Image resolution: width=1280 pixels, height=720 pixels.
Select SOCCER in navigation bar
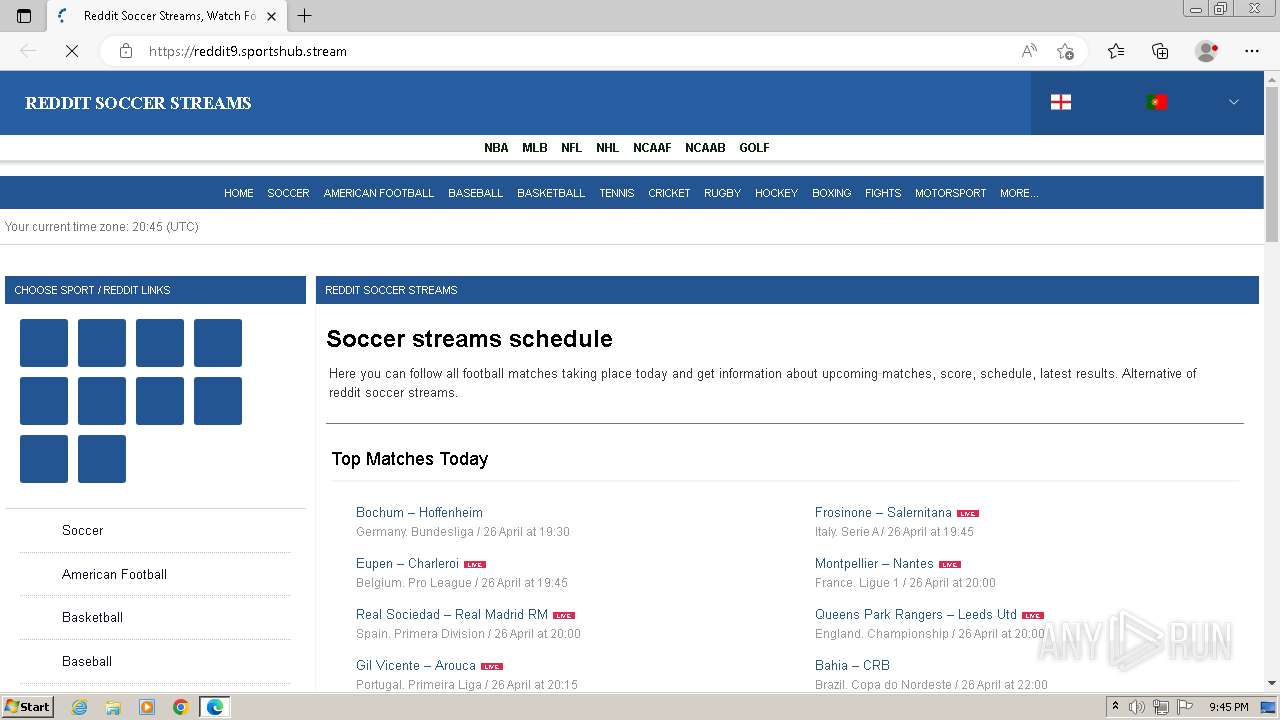[x=288, y=193]
